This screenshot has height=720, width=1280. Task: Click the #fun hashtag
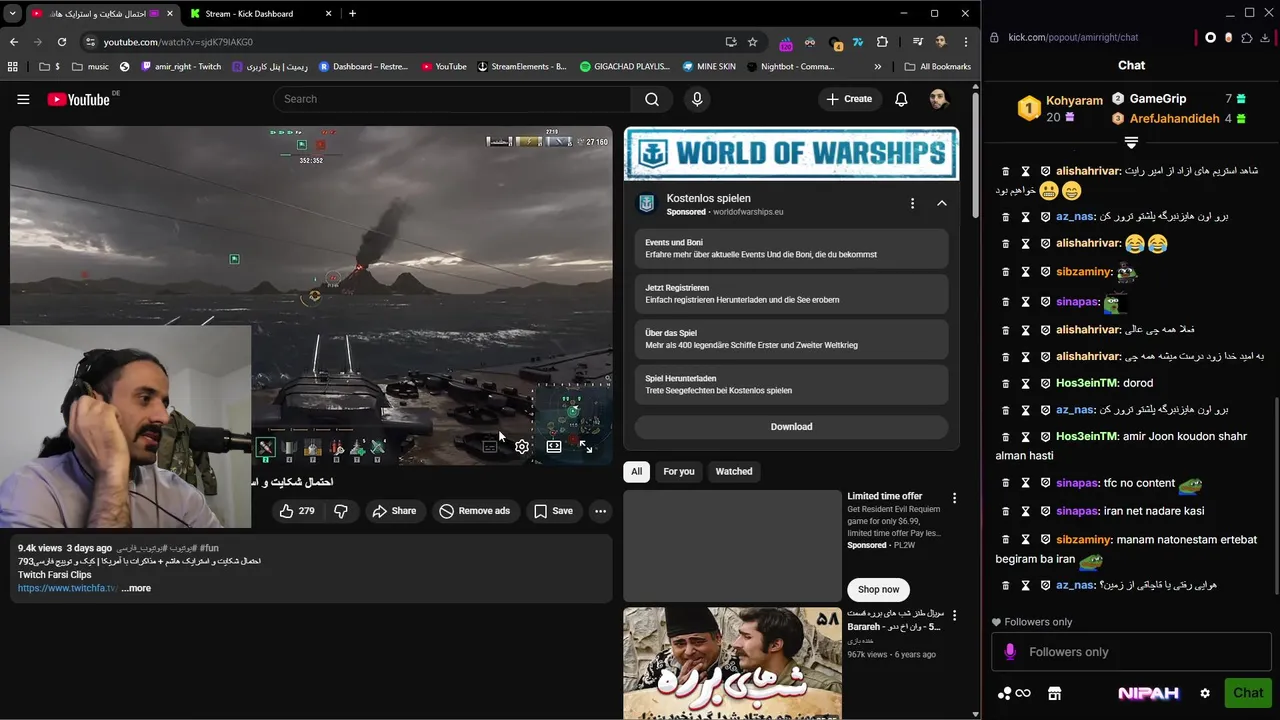click(x=209, y=549)
